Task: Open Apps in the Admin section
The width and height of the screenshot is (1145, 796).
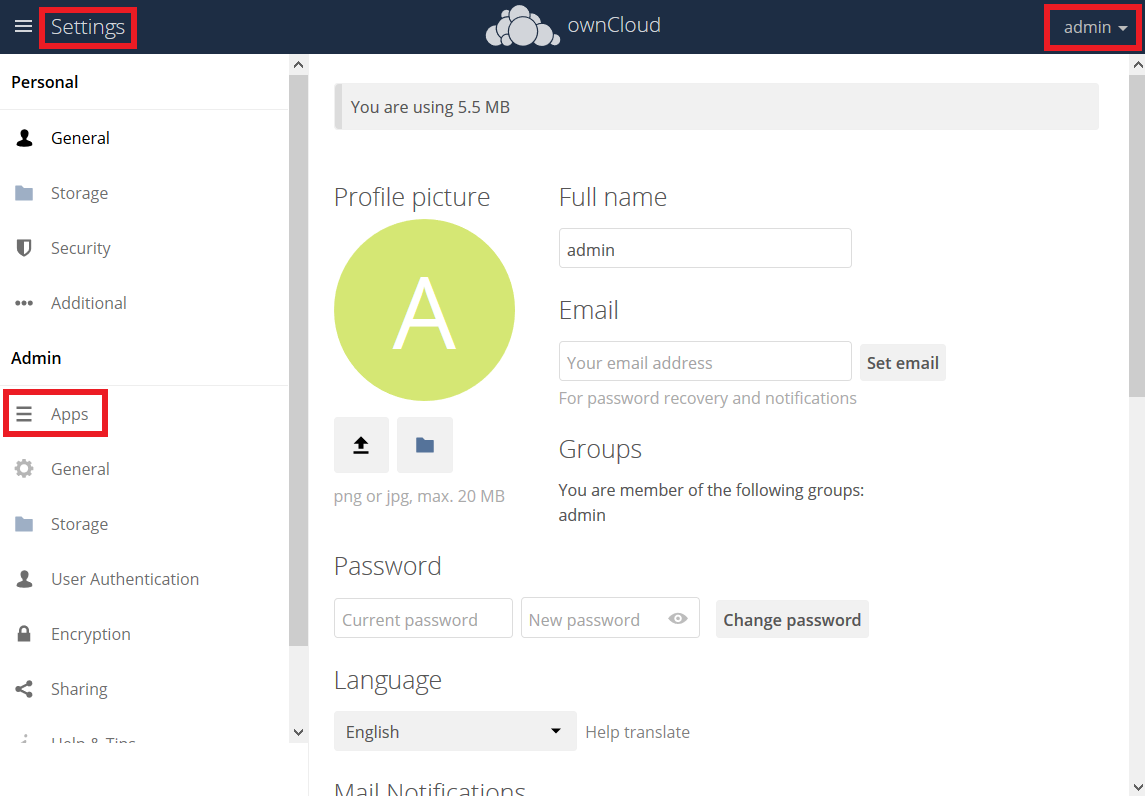Action: click(x=69, y=414)
